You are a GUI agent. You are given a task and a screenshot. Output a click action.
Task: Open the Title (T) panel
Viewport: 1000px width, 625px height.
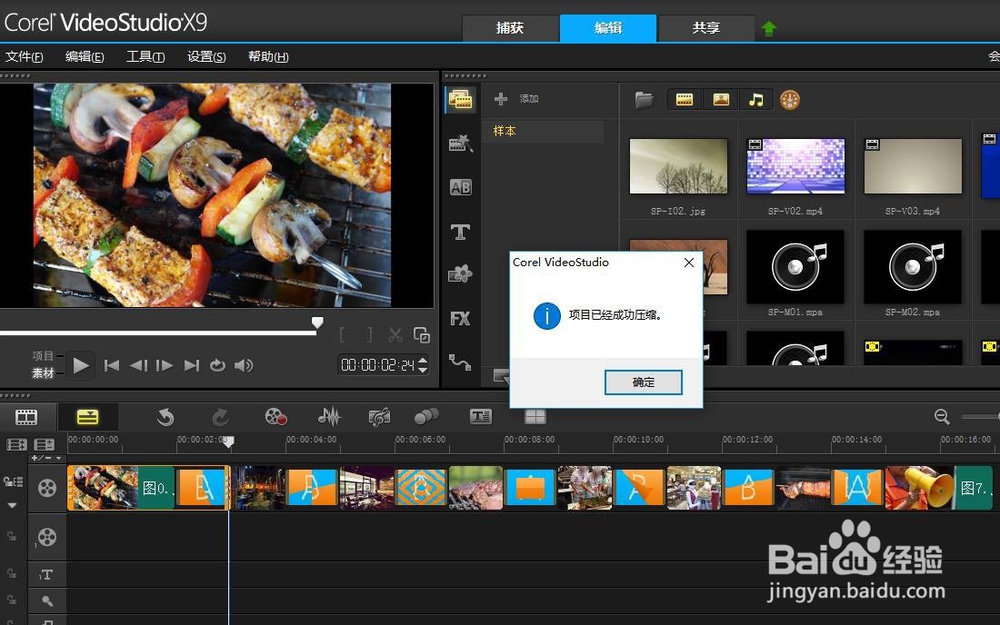pos(460,232)
